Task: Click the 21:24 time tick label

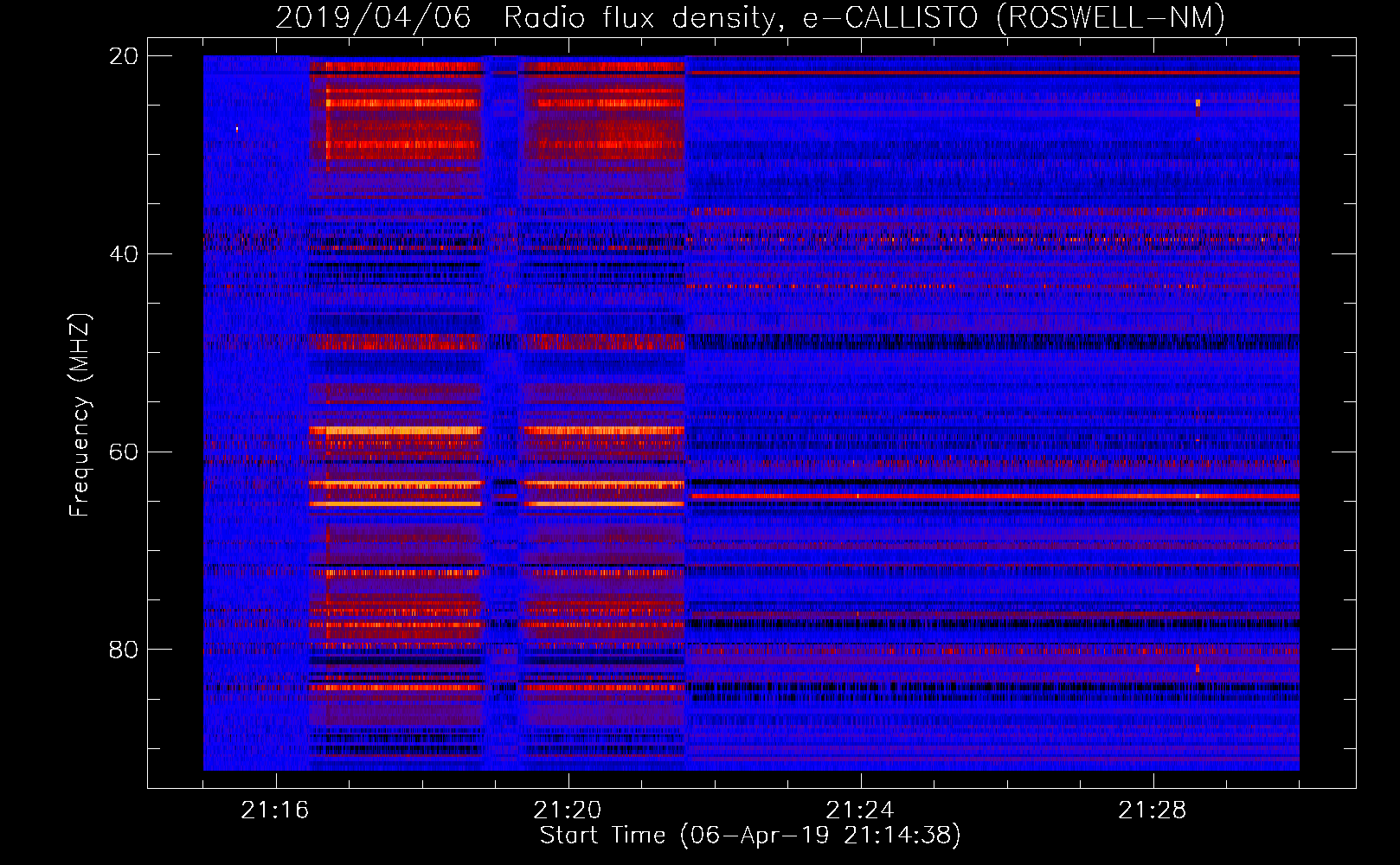Action: (860, 811)
